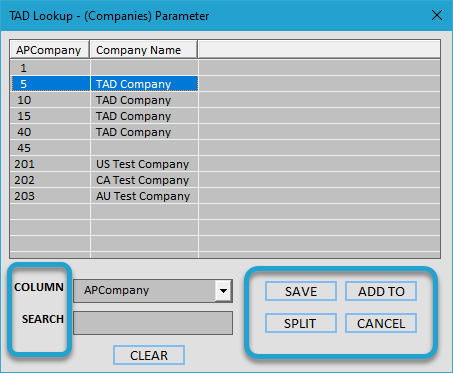Select APCompany cell with value 201
Screen dimensions: 453x373
(x=50, y=164)
